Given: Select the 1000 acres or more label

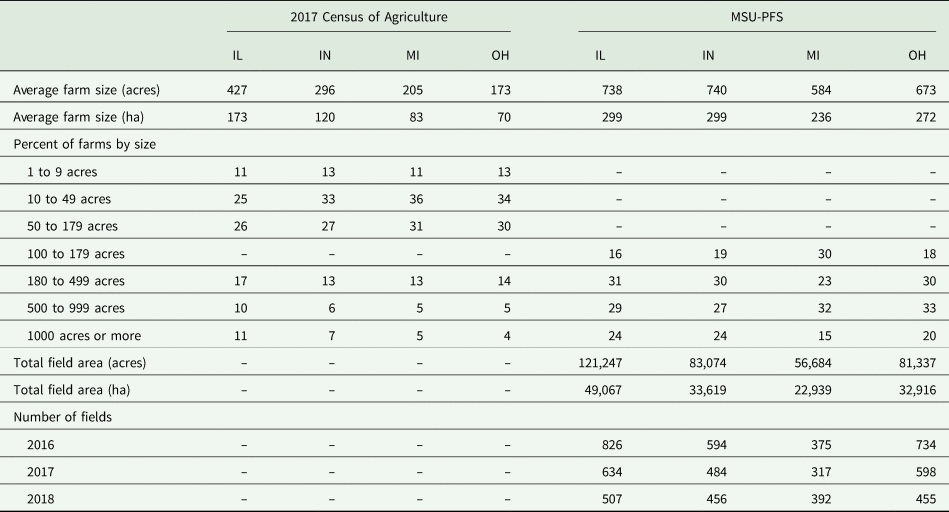Looking at the screenshot, I should pyautogui.click(x=84, y=336).
